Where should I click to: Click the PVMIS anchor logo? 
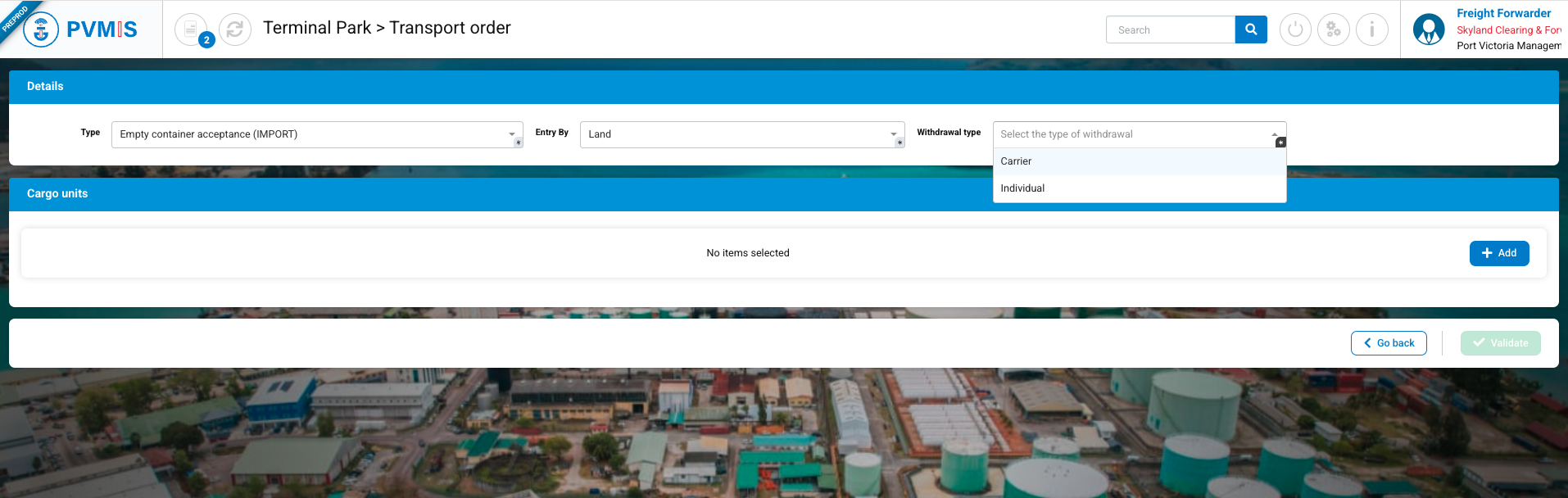pos(41,30)
